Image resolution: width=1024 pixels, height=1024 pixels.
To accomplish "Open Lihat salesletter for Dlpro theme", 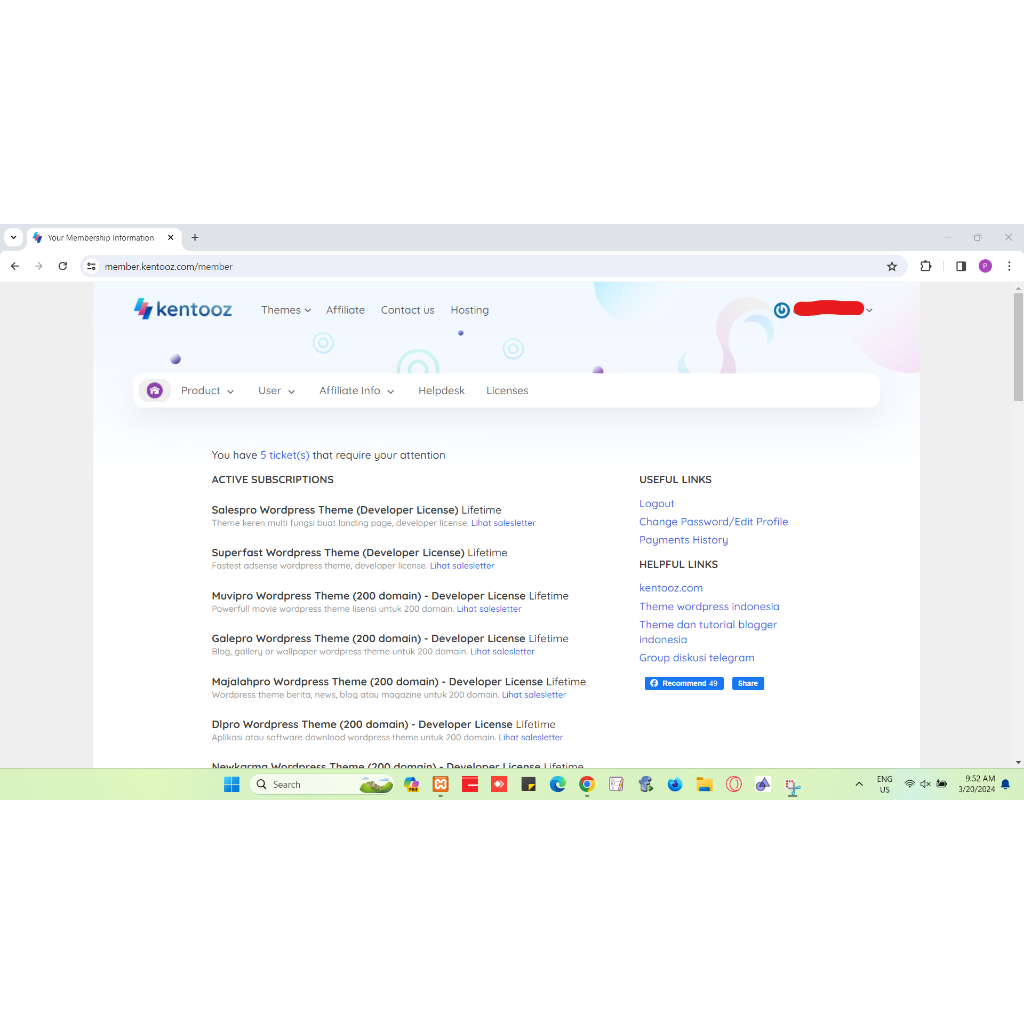I will click(530, 737).
